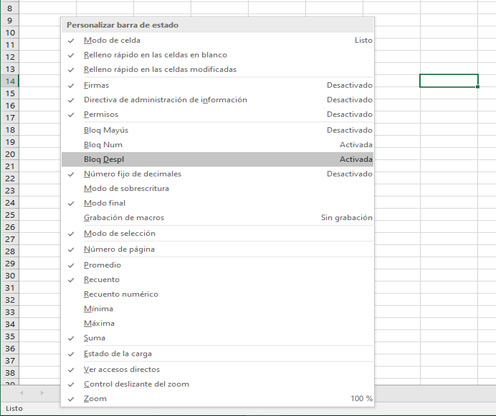This screenshot has height=416, width=496.
Task: Select row header 14
Action: (10, 81)
